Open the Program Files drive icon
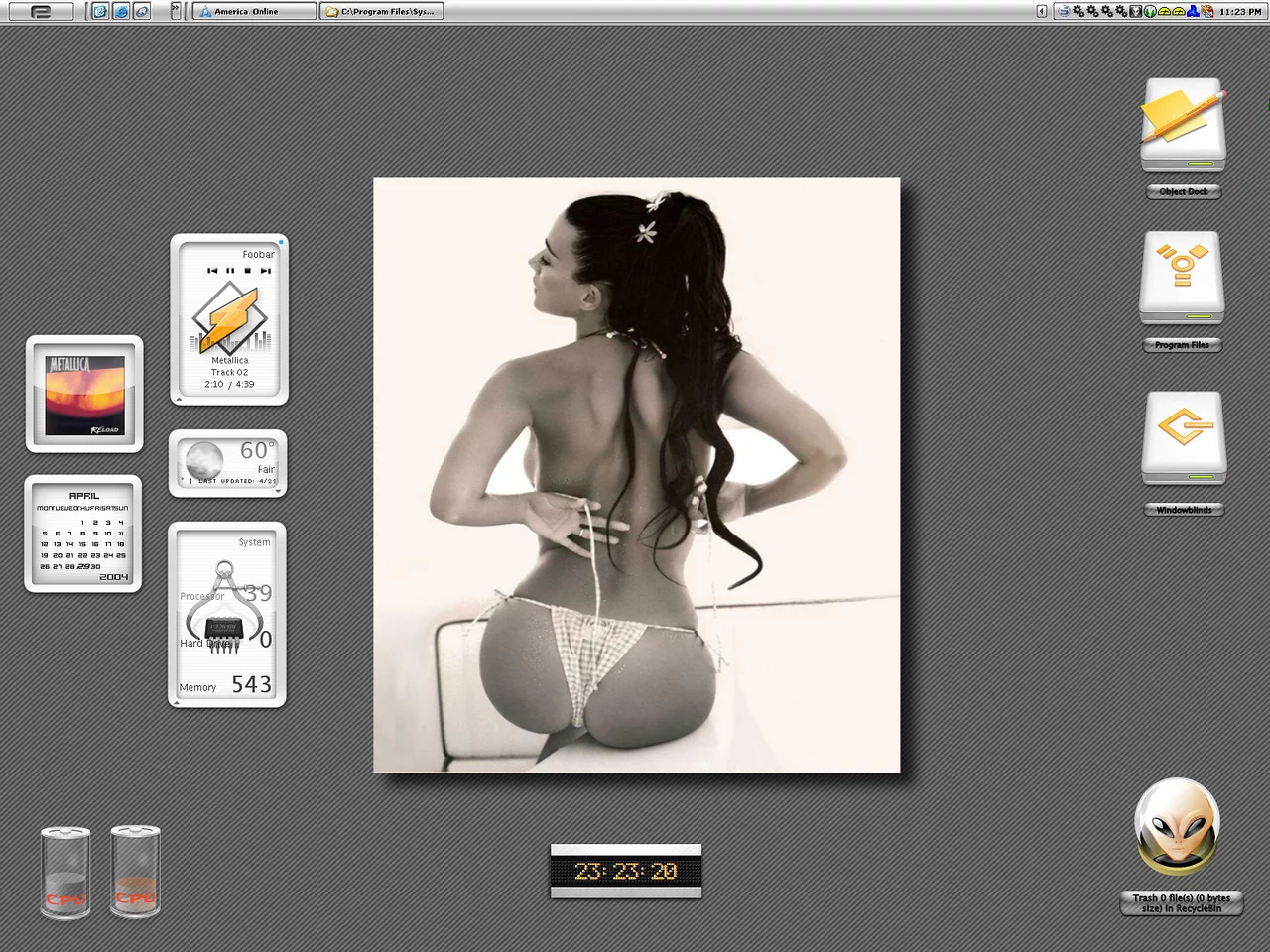Screen dimensions: 1270x952 [x=1182, y=278]
